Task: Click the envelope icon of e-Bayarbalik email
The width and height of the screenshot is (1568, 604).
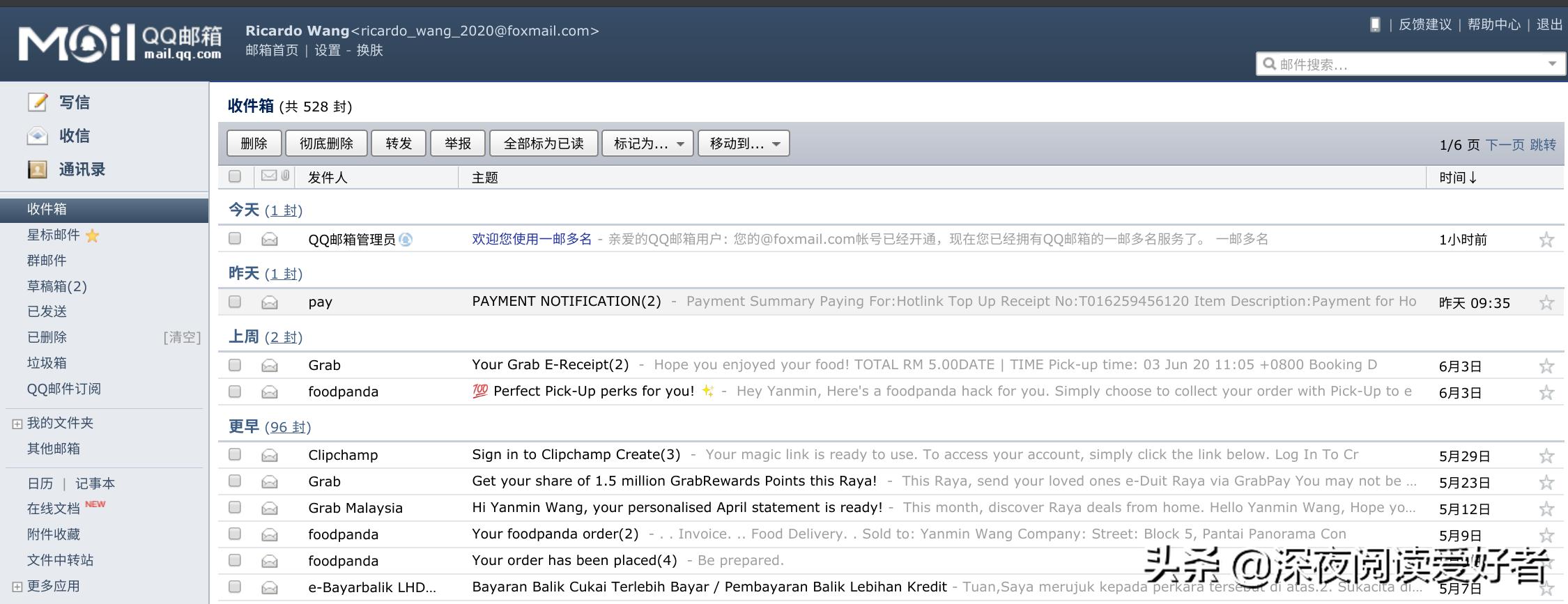Action: click(x=270, y=588)
